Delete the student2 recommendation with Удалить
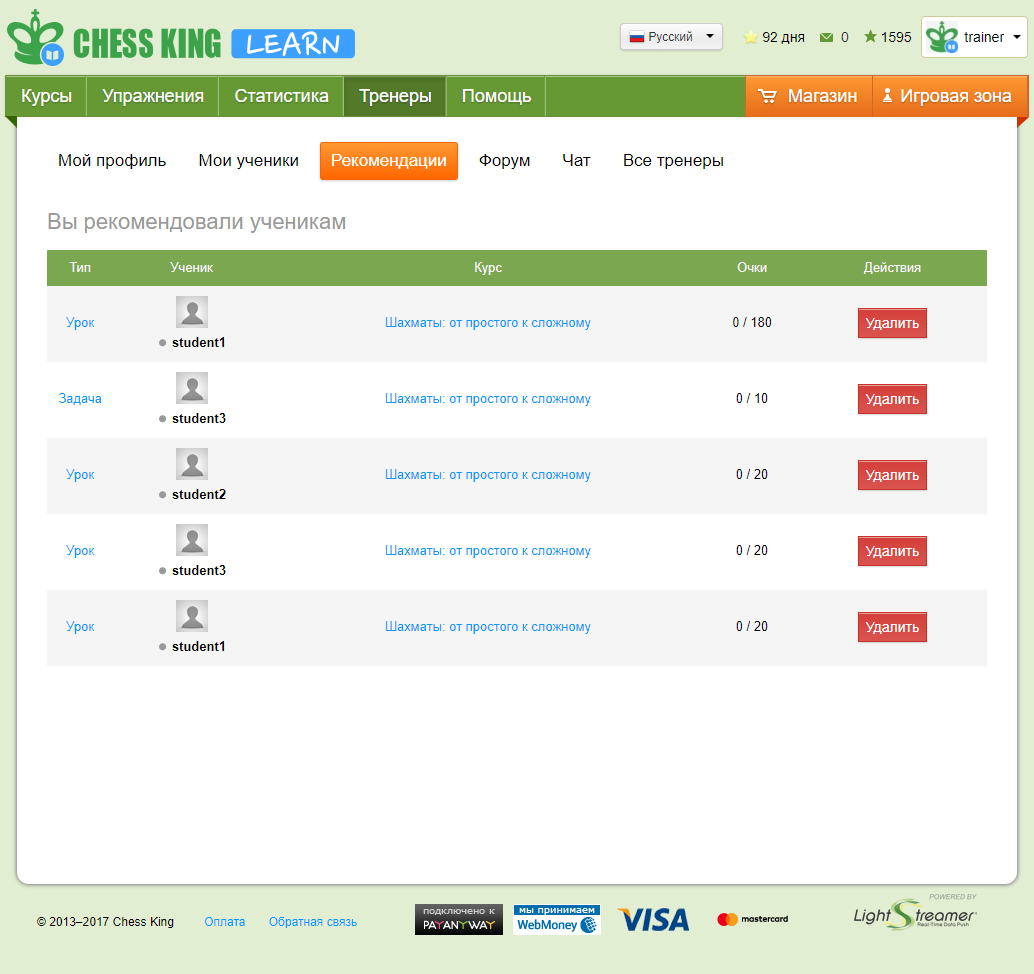The height and width of the screenshot is (974, 1034). [x=892, y=475]
